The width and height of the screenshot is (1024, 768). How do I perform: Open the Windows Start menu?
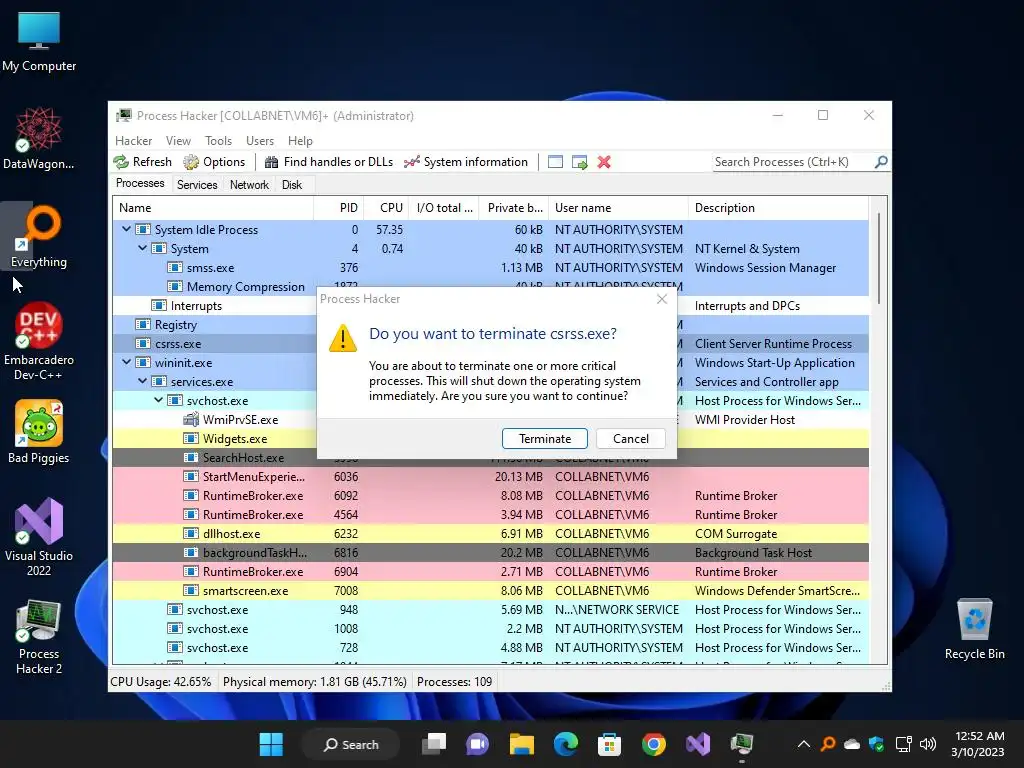click(x=271, y=744)
